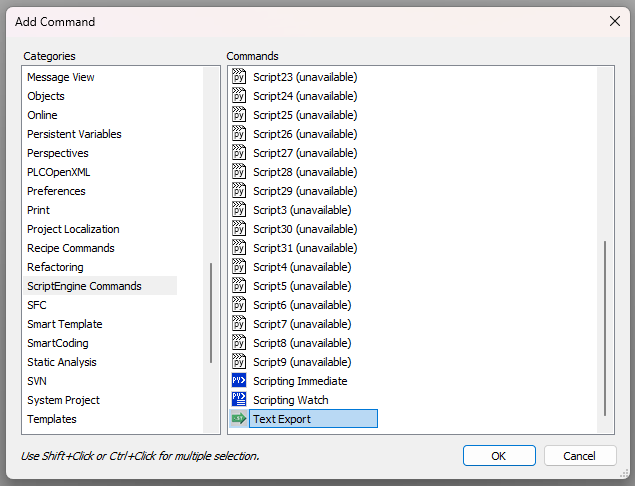This screenshot has height=486, width=635.
Task: Close the Add Command dialog
Action: [x=614, y=21]
